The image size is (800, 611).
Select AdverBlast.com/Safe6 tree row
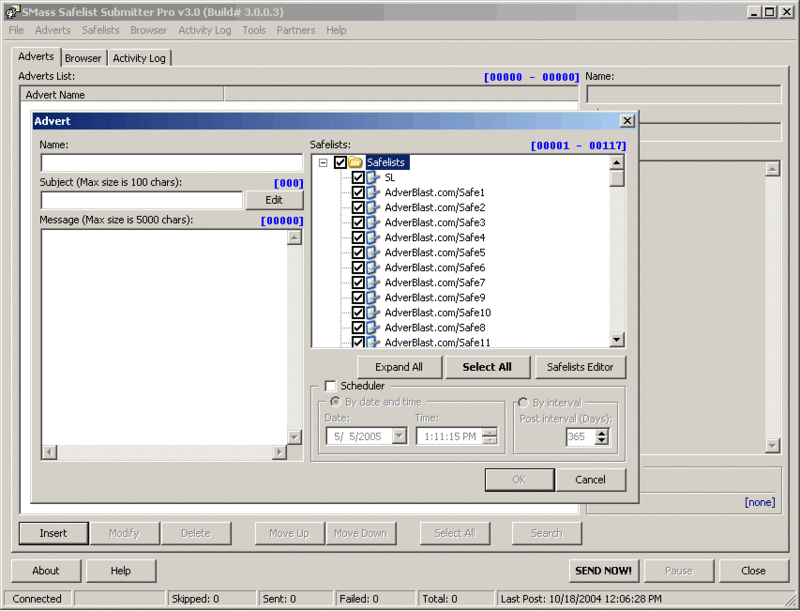click(435, 267)
